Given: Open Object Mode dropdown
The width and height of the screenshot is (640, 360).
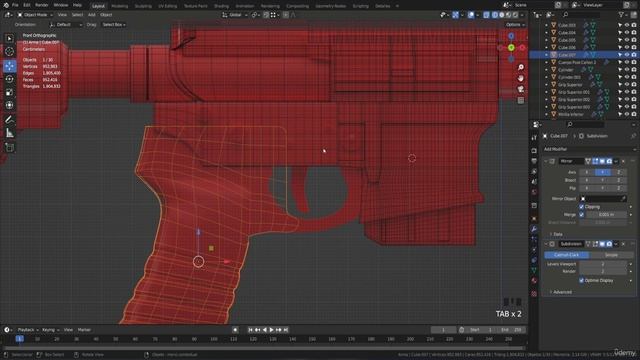Looking at the screenshot, I should (x=35, y=15).
